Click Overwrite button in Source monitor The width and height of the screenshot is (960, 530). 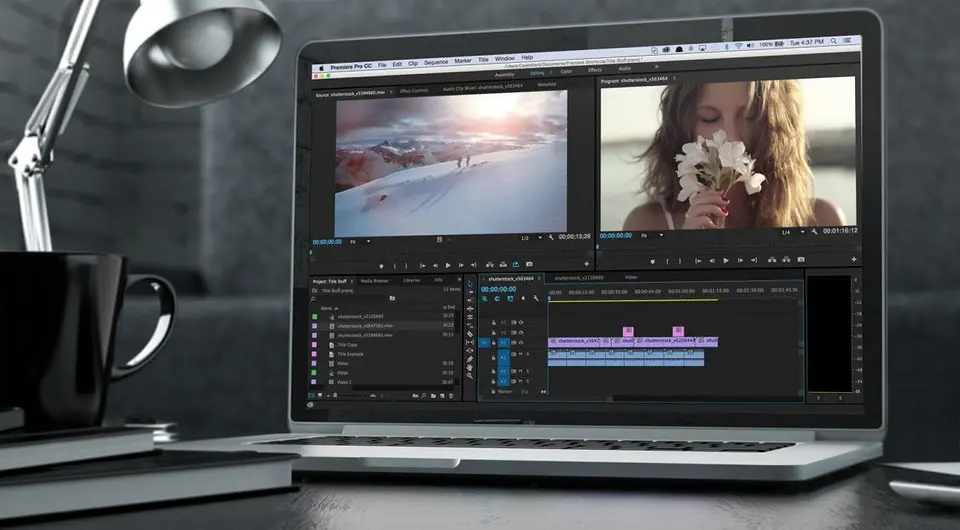(503, 265)
